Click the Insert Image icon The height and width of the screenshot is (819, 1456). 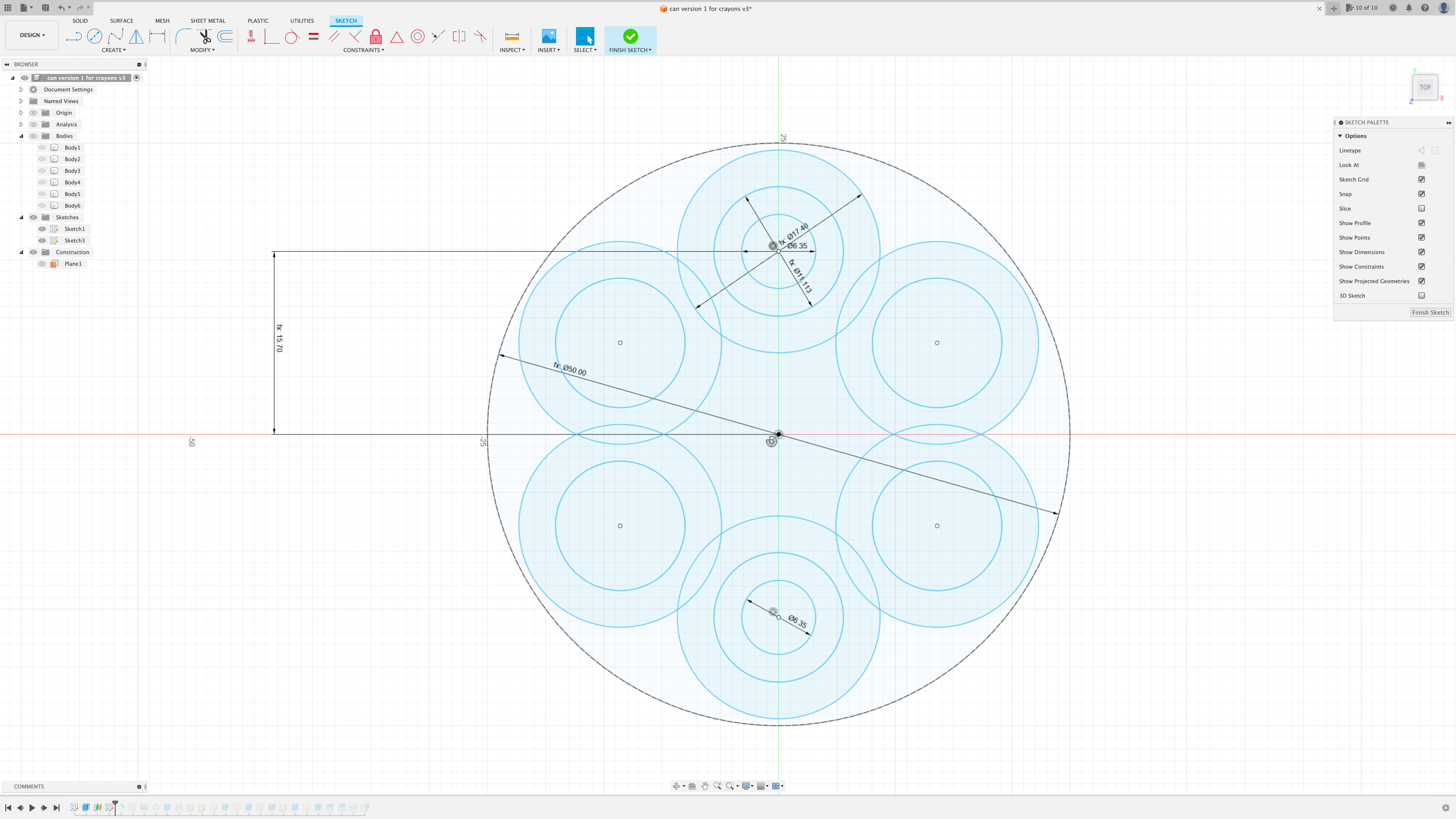tap(549, 37)
